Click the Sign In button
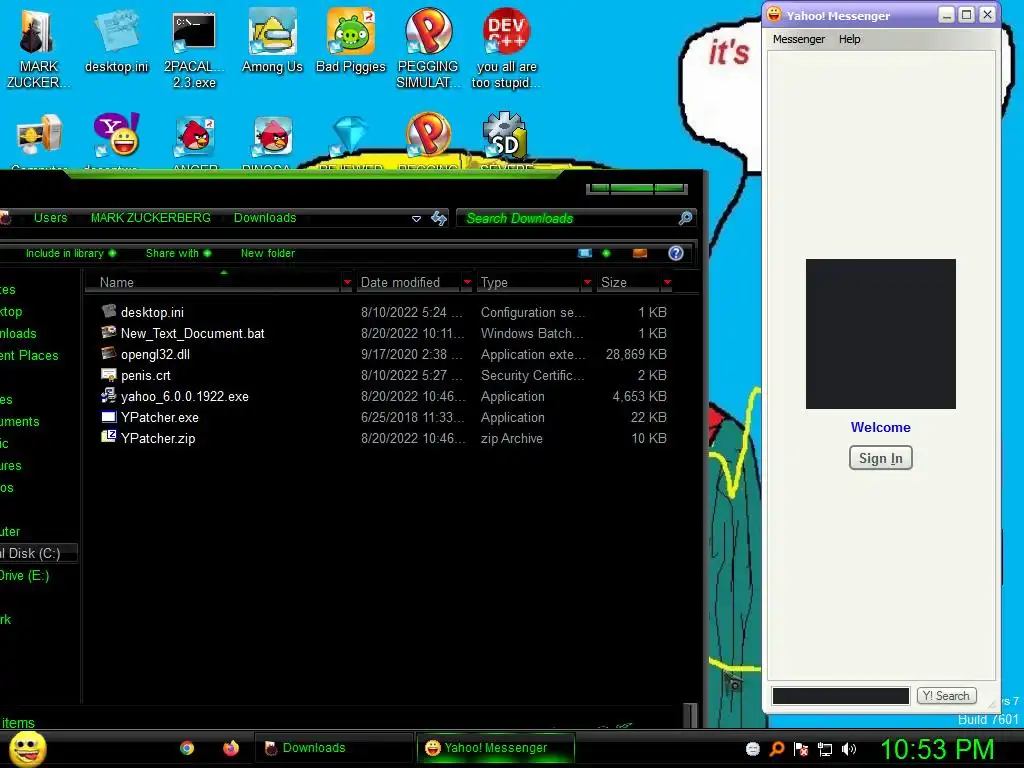Viewport: 1024px width, 768px height. [880, 458]
